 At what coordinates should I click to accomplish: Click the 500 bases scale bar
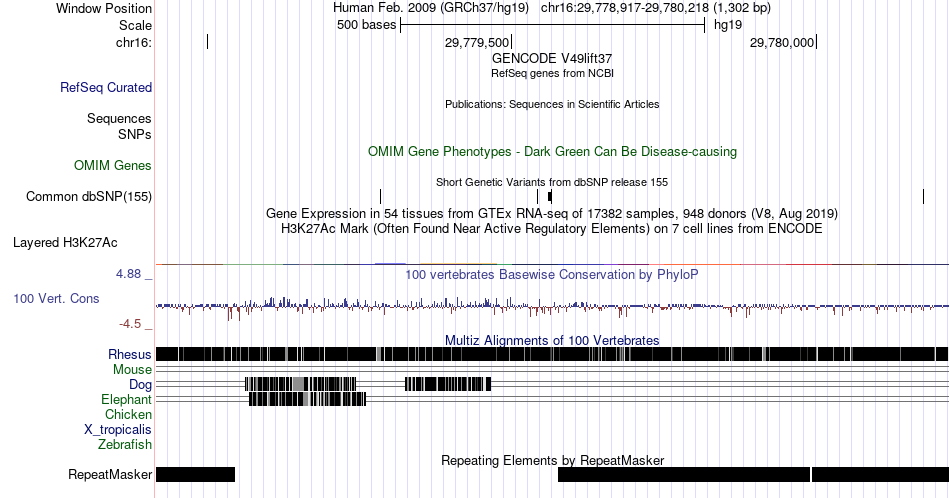point(553,25)
